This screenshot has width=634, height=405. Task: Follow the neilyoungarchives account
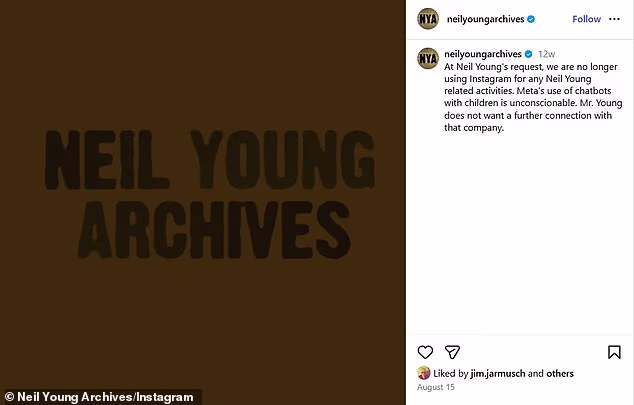586,19
